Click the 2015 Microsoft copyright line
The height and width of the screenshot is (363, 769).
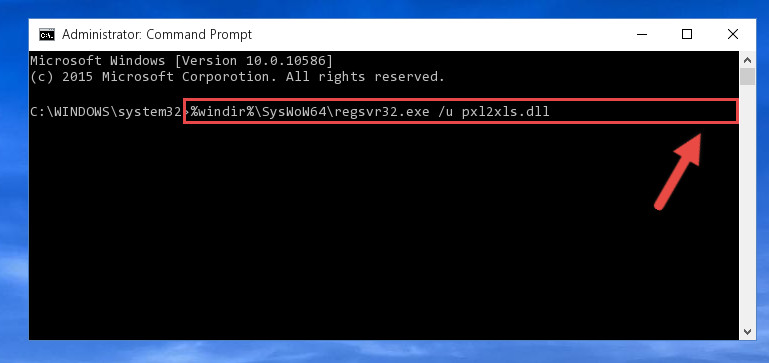(237, 77)
